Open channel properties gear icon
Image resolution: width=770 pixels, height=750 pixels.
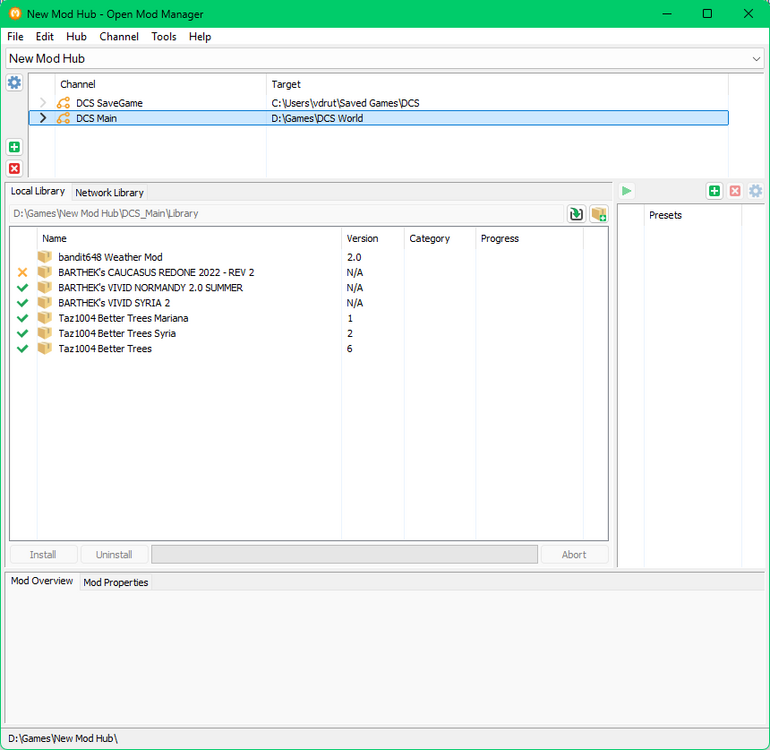[x=14, y=83]
